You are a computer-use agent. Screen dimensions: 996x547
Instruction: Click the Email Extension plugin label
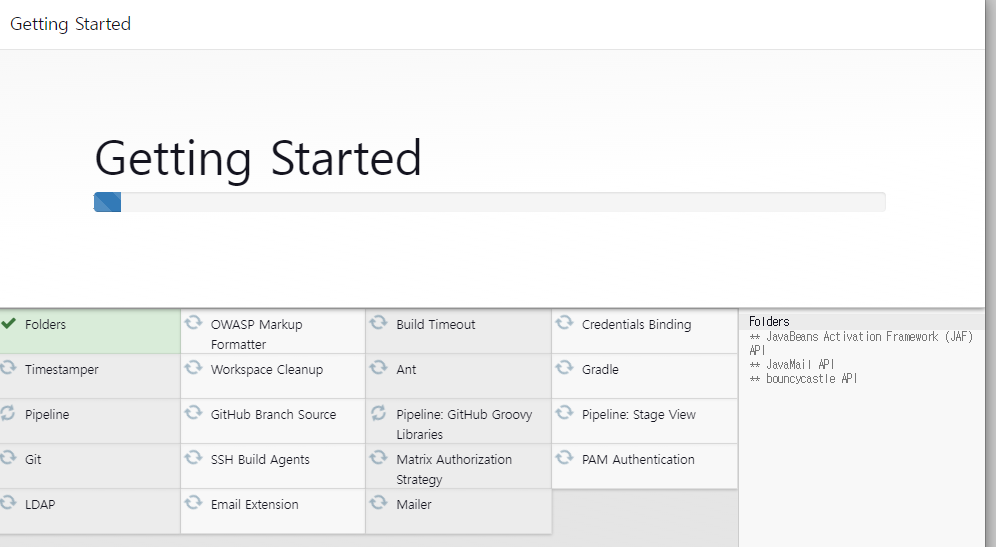pos(255,505)
